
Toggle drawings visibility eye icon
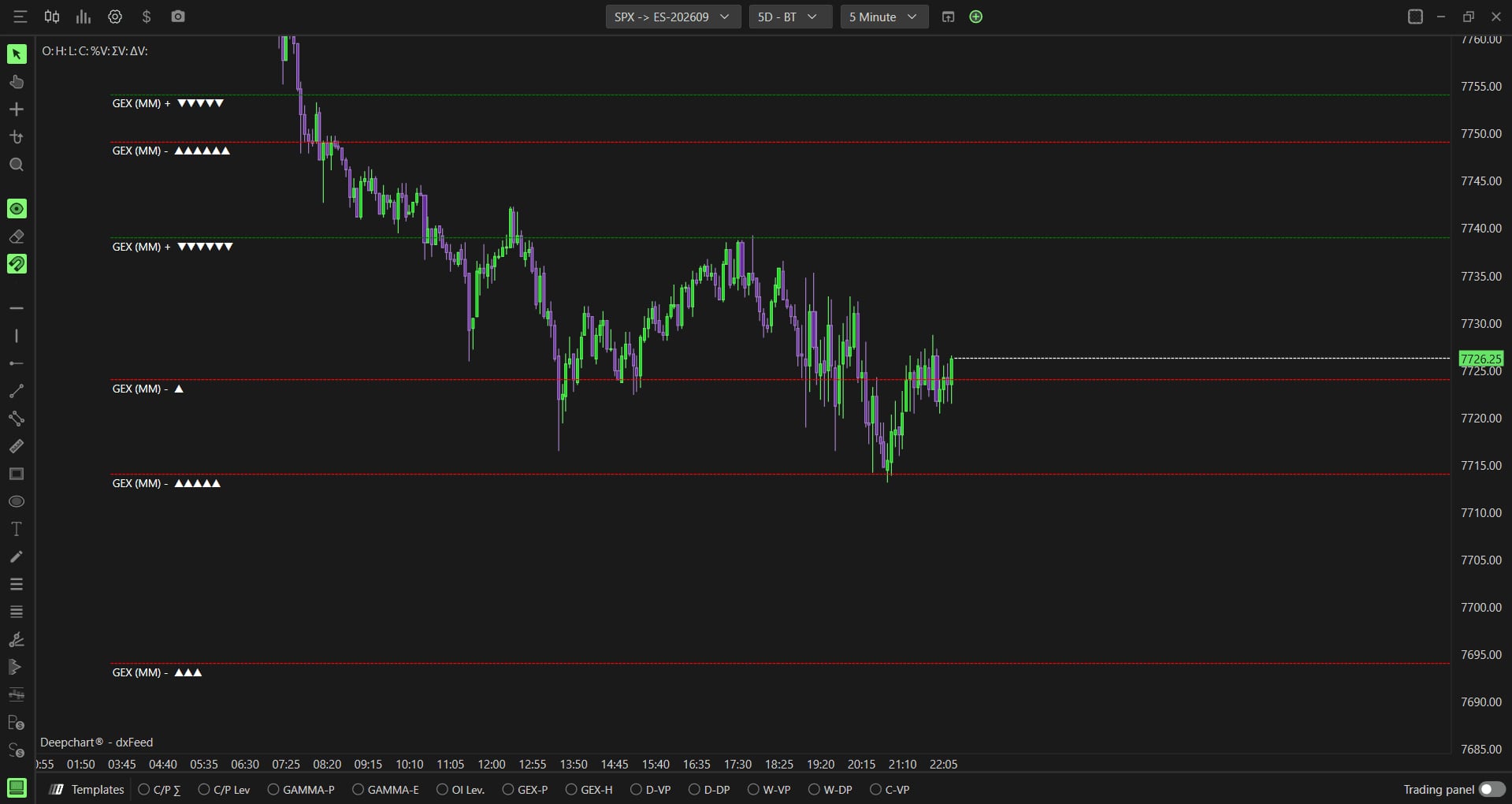click(x=17, y=209)
